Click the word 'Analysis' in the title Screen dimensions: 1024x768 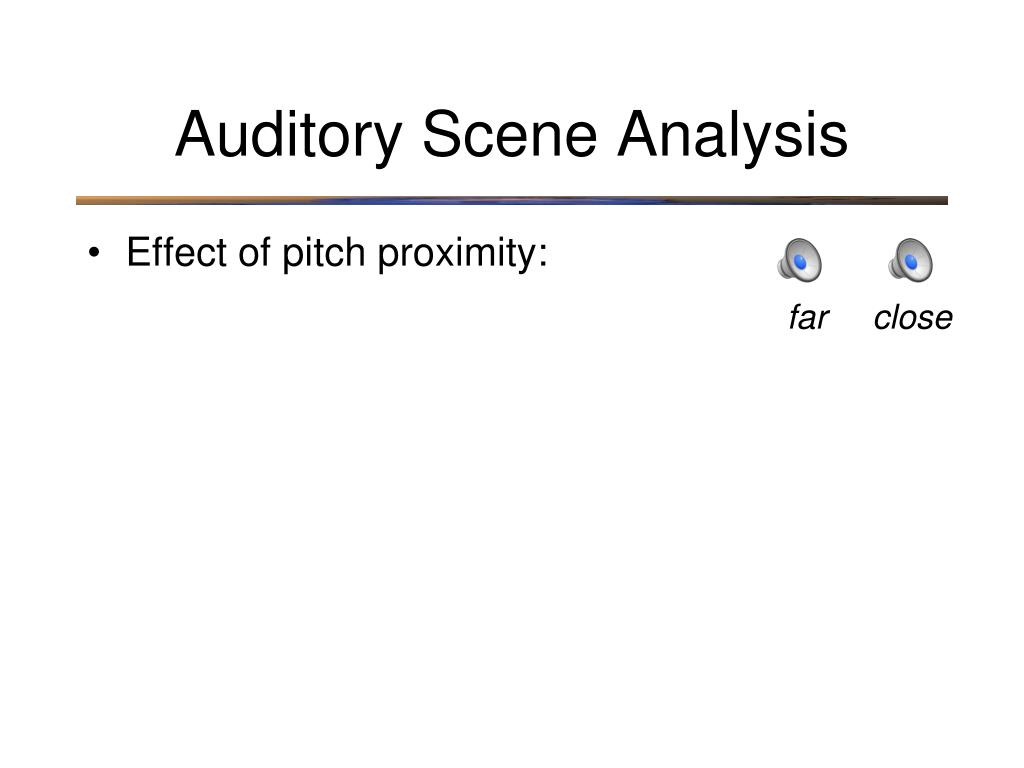[733, 136]
